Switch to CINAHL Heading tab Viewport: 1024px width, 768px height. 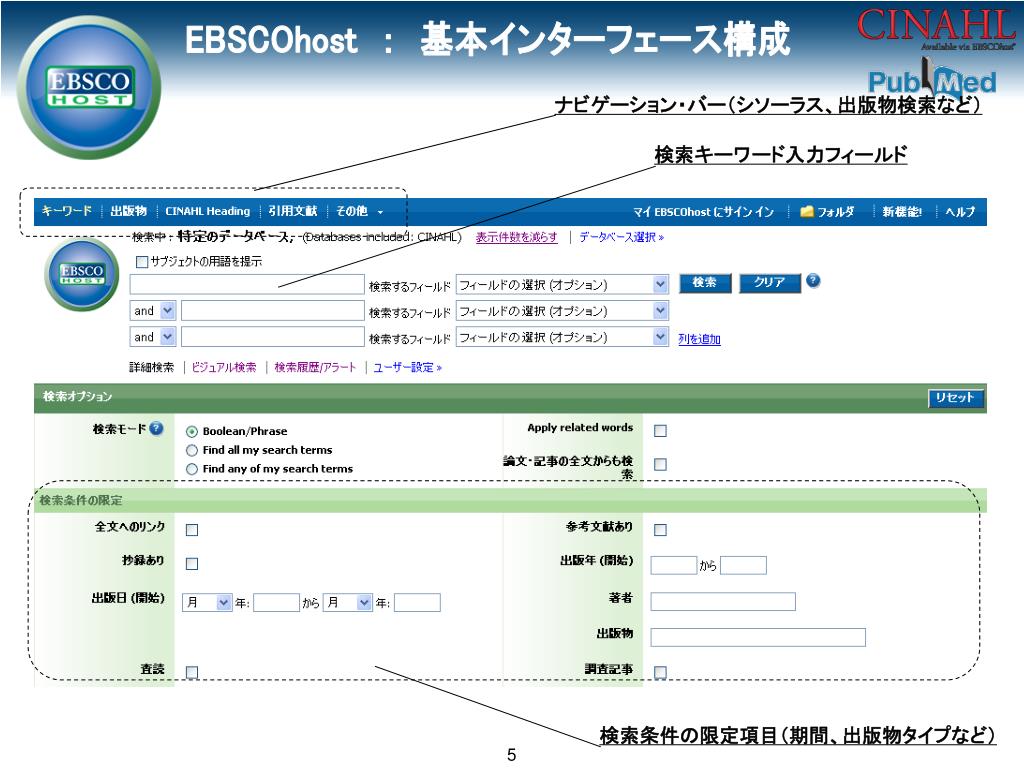[x=208, y=211]
